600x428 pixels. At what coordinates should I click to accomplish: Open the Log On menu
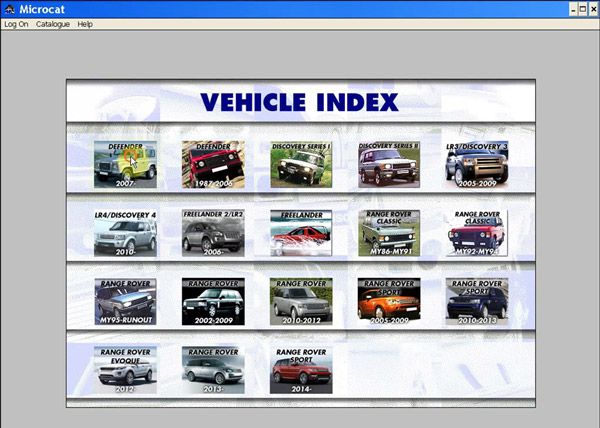[16, 24]
